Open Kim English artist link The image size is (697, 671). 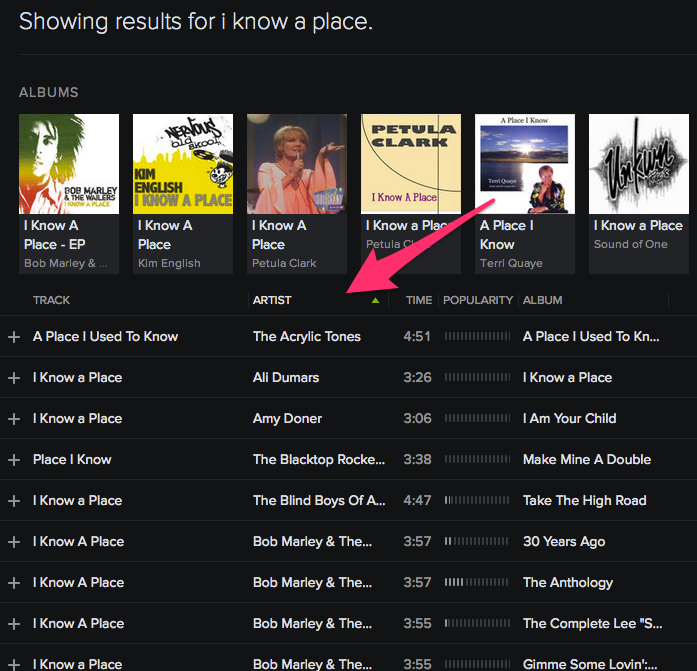click(169, 264)
